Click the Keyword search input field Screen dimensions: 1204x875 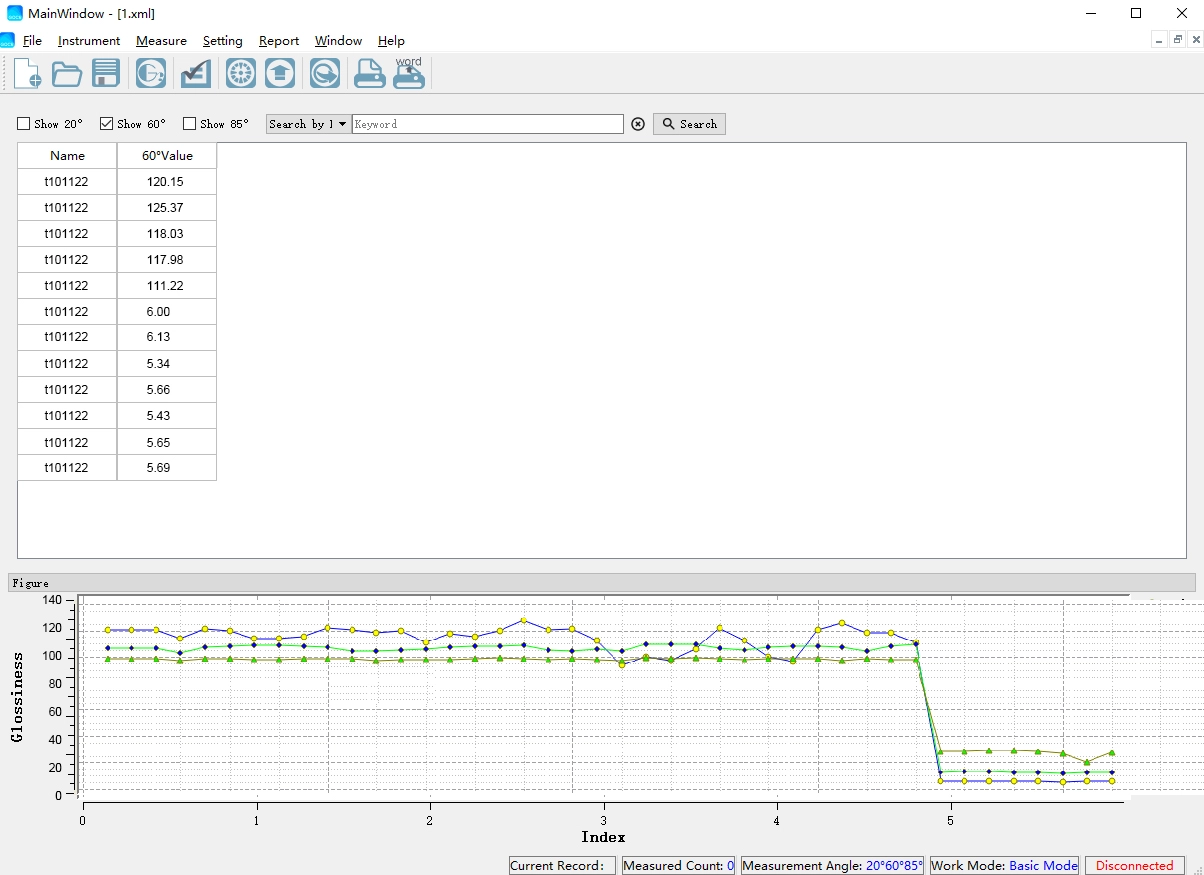tap(487, 124)
